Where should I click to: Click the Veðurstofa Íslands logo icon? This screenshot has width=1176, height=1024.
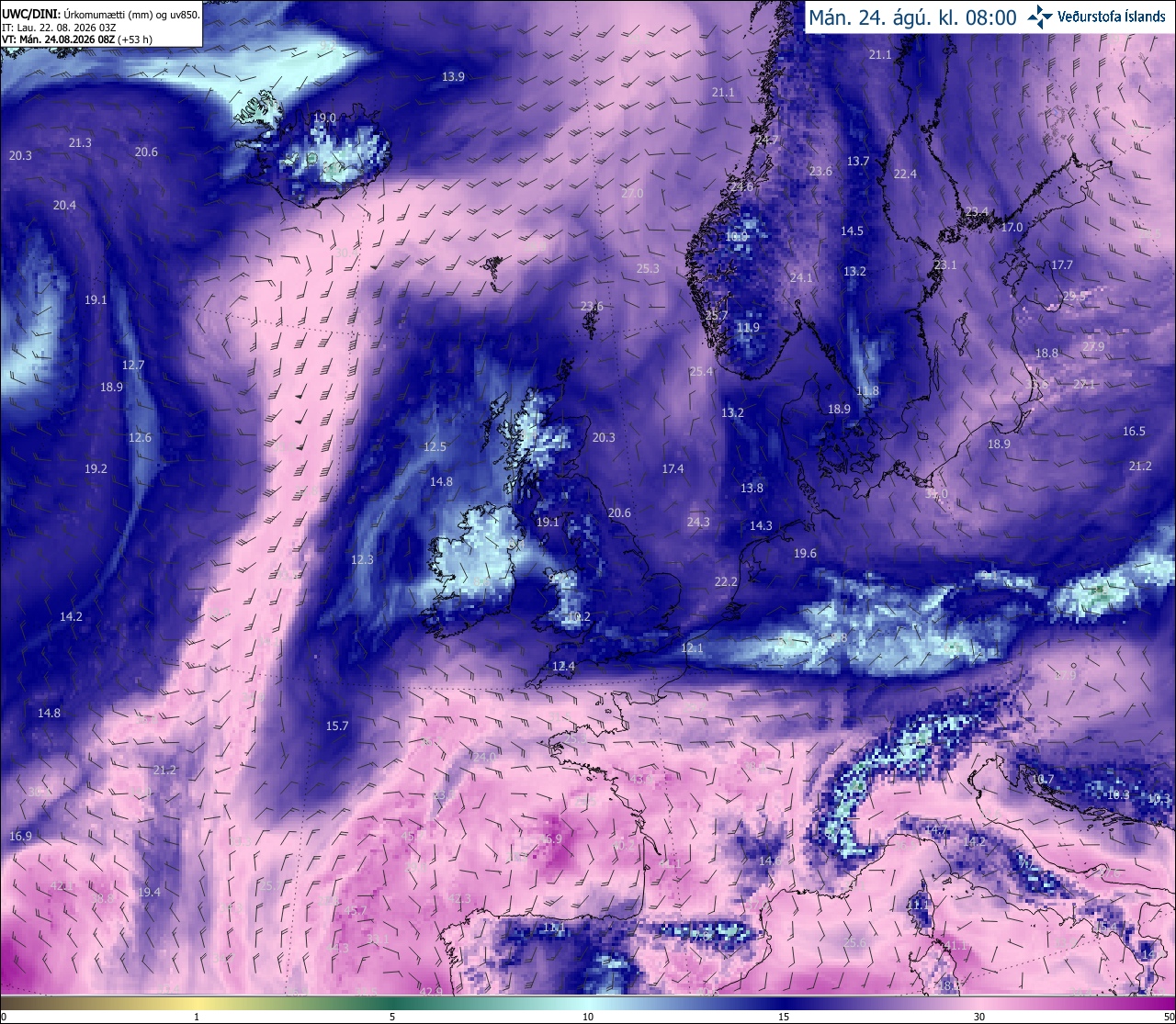click(x=1040, y=16)
